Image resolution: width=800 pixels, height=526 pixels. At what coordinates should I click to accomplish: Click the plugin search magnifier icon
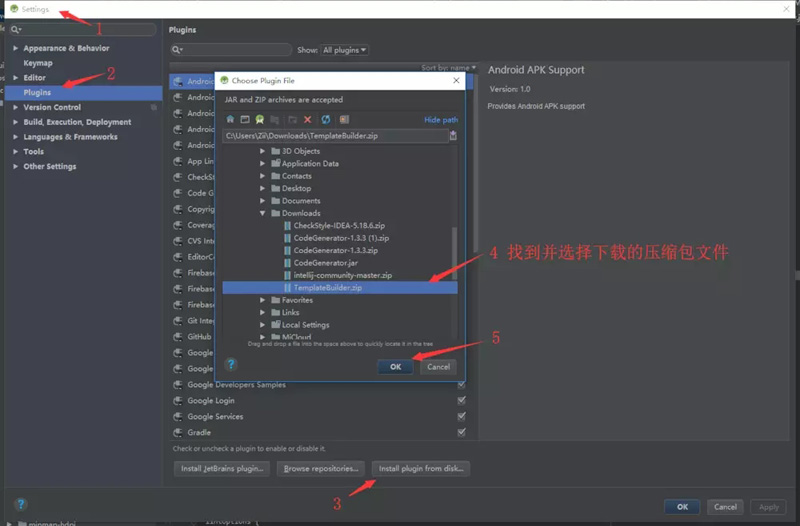tap(177, 50)
